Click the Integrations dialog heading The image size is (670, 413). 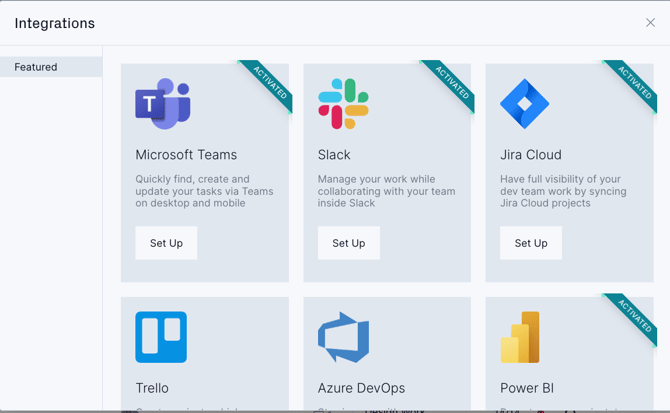click(x=55, y=23)
